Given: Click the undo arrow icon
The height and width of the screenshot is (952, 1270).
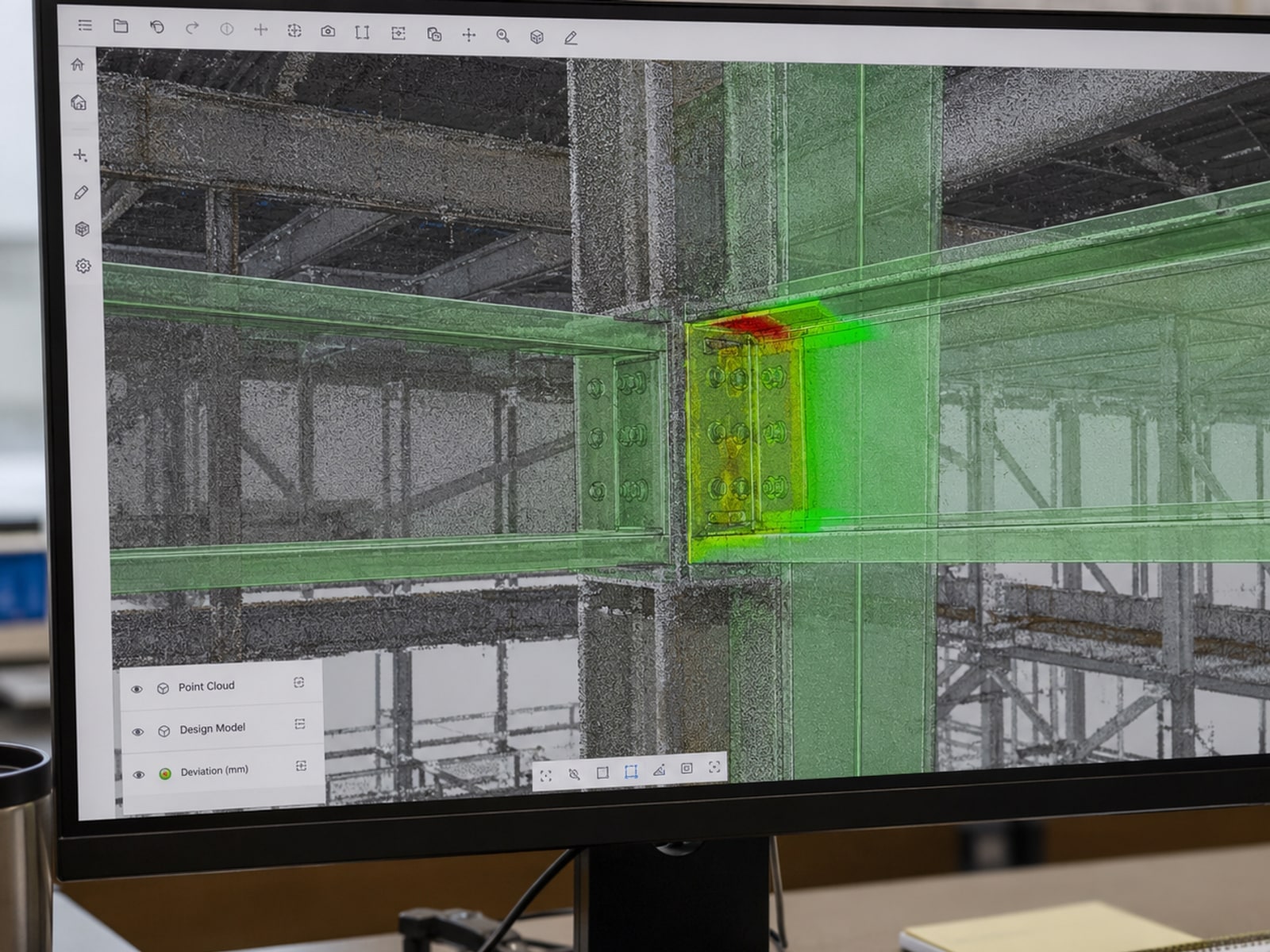Looking at the screenshot, I should pyautogui.click(x=157, y=27).
